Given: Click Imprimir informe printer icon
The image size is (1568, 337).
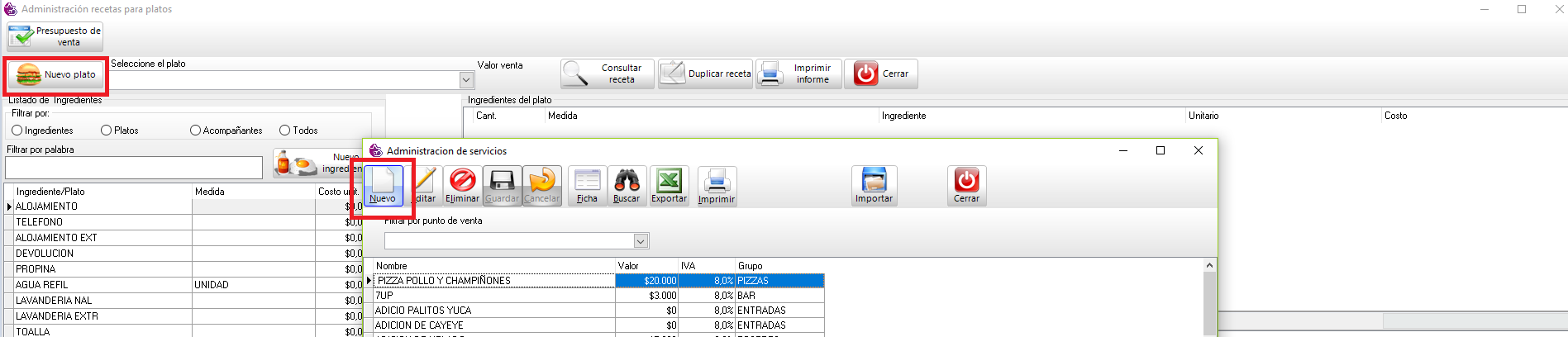Looking at the screenshot, I should pos(771,74).
